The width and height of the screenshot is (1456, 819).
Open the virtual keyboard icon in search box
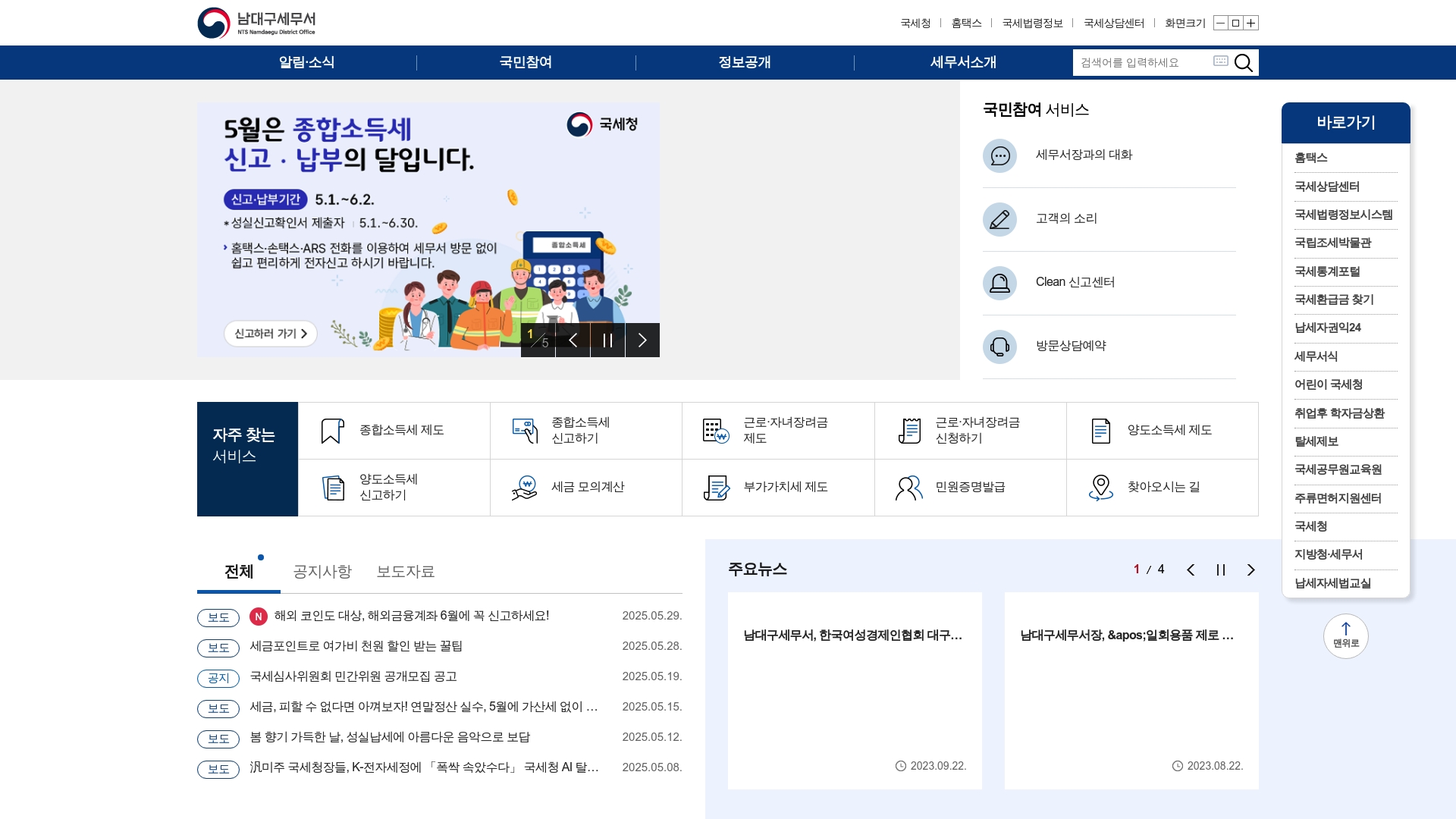click(x=1220, y=61)
